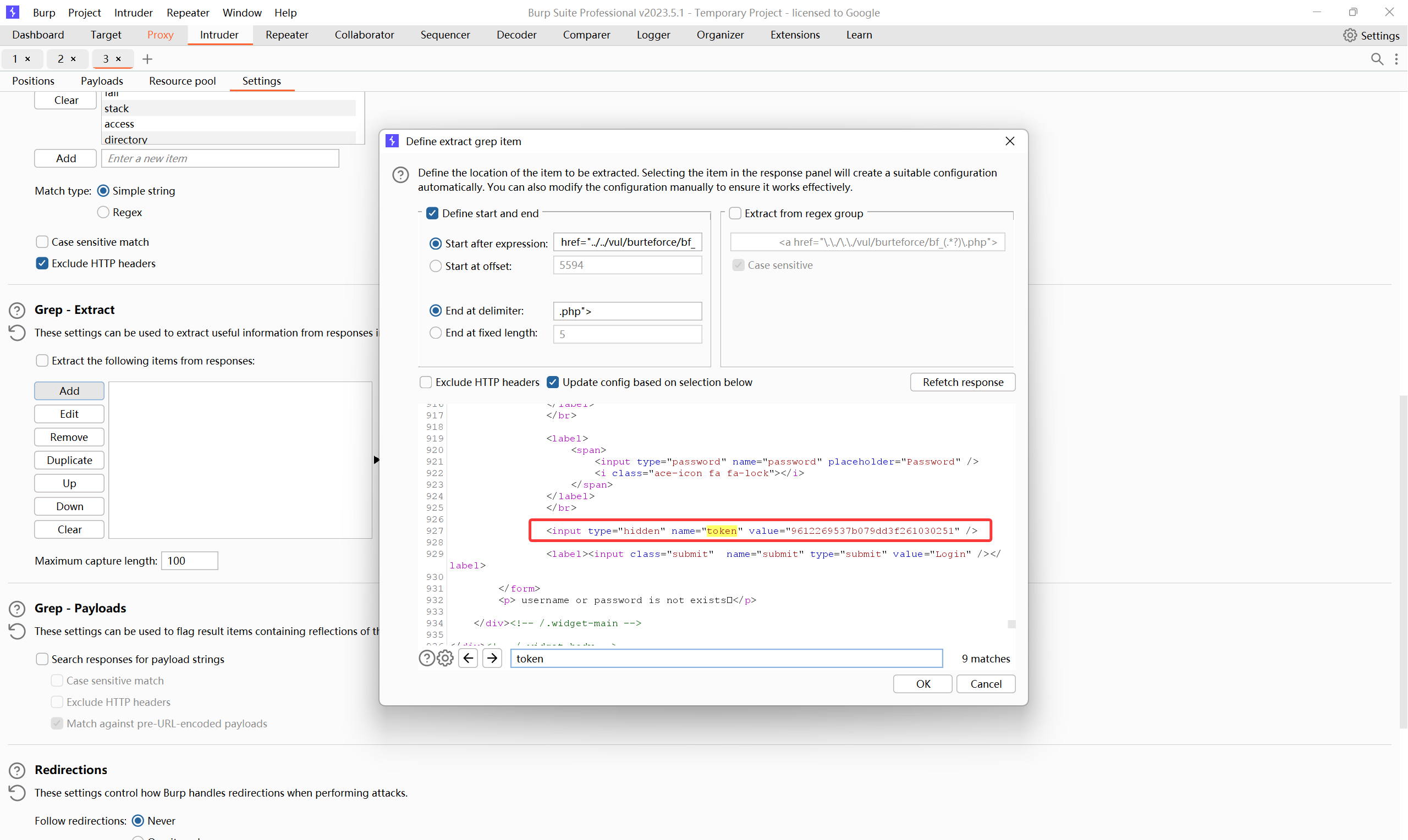Image resolution: width=1408 pixels, height=840 pixels.
Task: Enable Extract from regex group checkbox
Action: coord(735,213)
